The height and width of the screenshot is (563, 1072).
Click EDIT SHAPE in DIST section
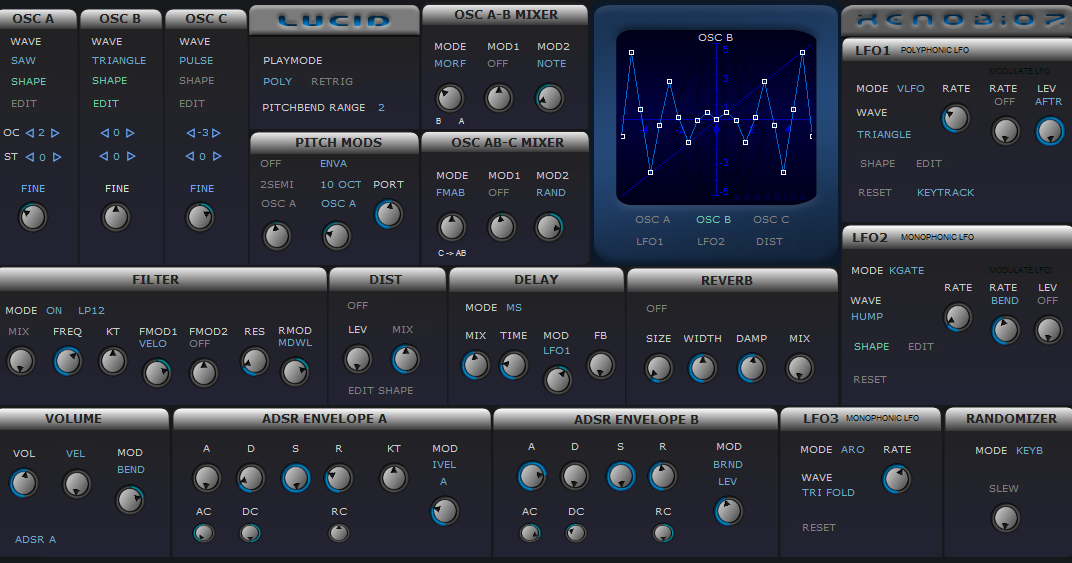381,391
